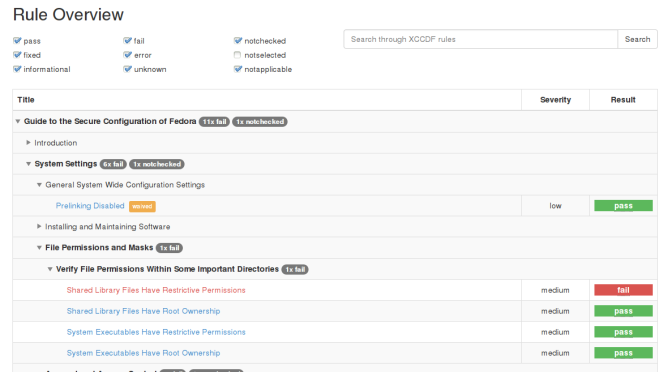Uncheck the fixed filter checkbox
The width and height of the screenshot is (672, 372).
[17, 55]
